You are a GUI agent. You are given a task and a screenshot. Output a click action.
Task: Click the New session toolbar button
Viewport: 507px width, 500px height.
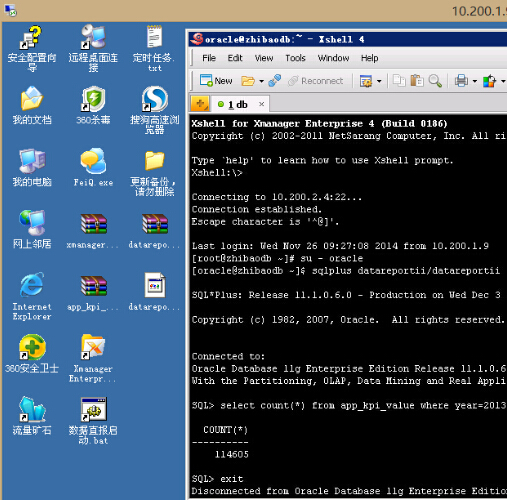(x=216, y=81)
